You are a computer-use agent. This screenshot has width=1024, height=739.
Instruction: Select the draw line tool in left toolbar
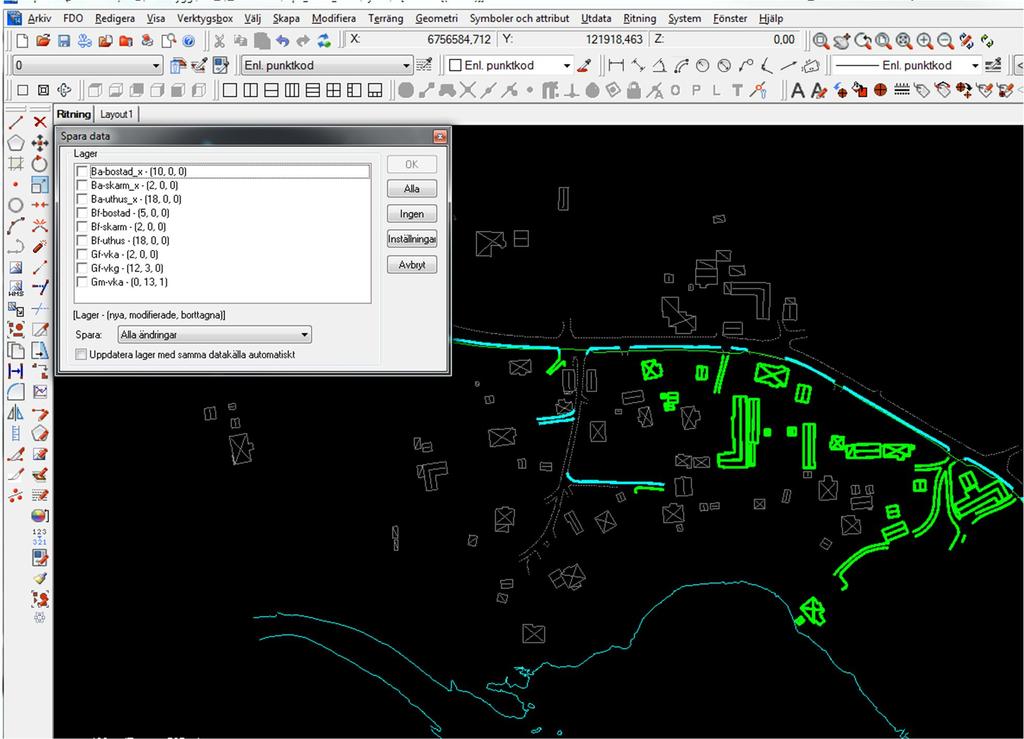(x=16, y=121)
